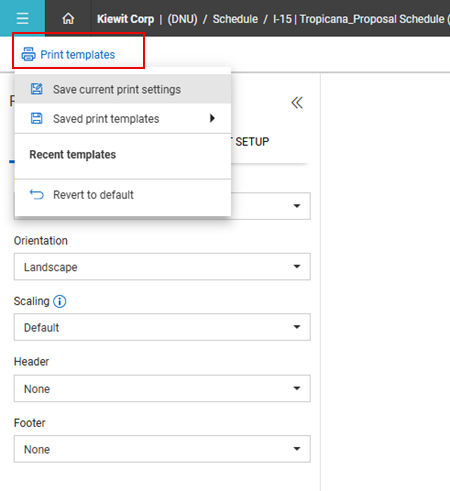The image size is (450, 491).
Task: Open the Scaling Default dropdown
Action: point(162,327)
